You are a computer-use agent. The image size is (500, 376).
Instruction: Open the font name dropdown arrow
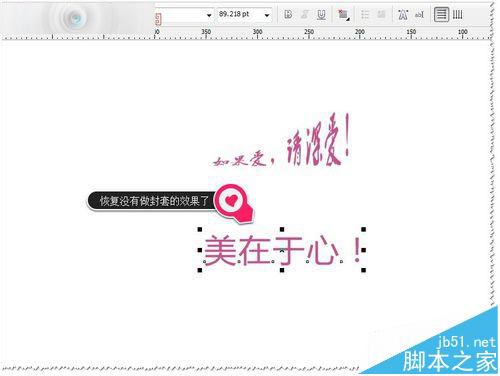click(209, 15)
